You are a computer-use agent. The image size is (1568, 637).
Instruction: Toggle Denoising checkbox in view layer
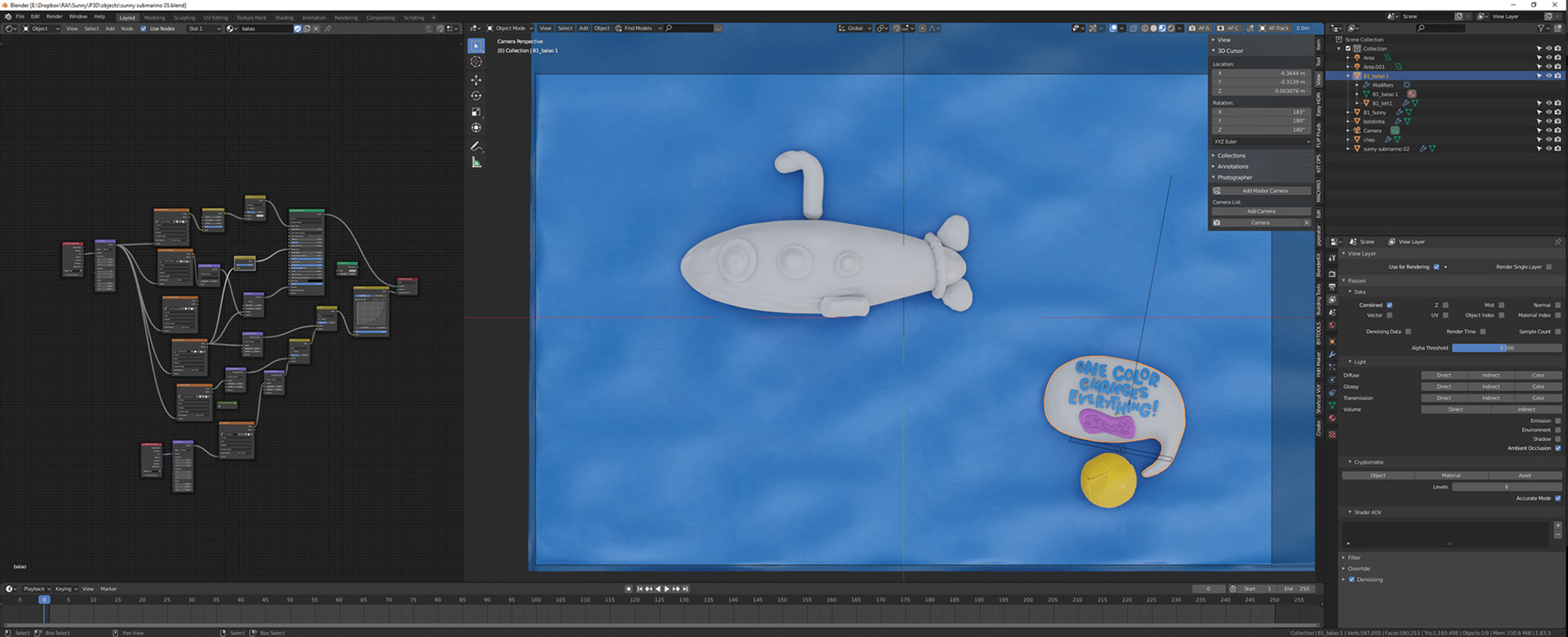click(x=1352, y=580)
